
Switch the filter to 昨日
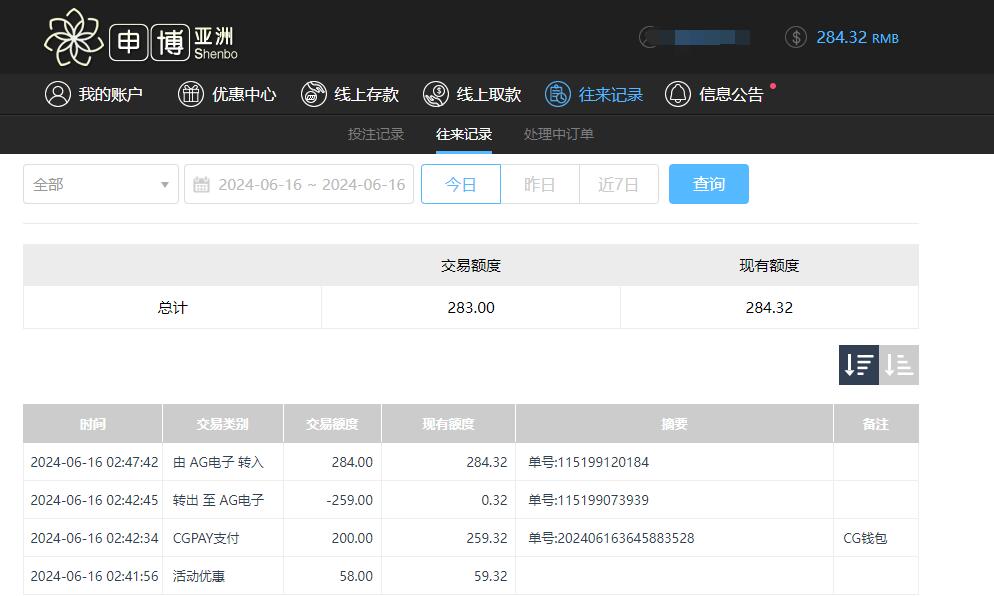[540, 184]
